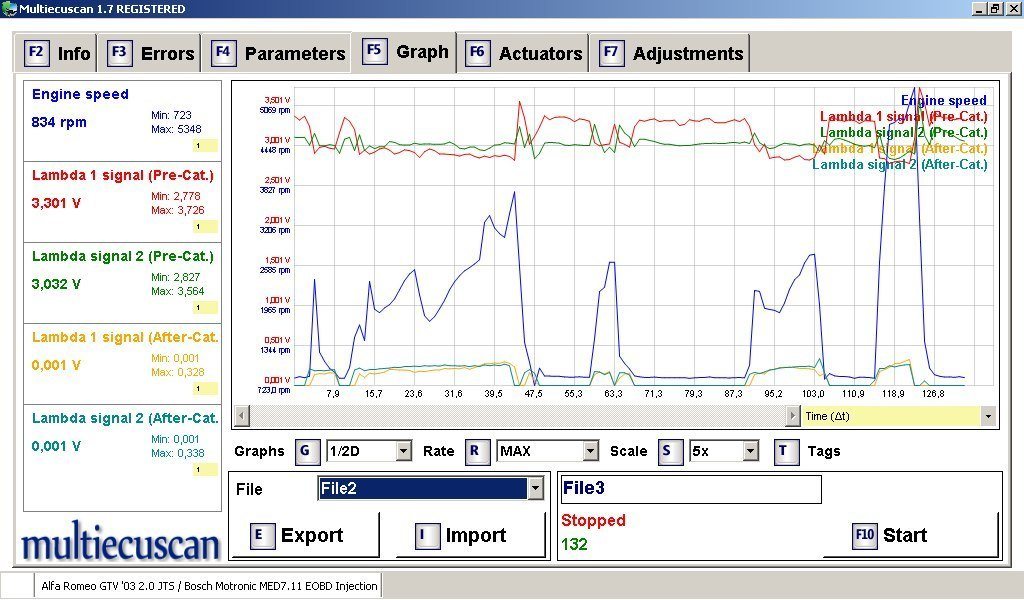Click the I icon on Import

(x=427, y=536)
